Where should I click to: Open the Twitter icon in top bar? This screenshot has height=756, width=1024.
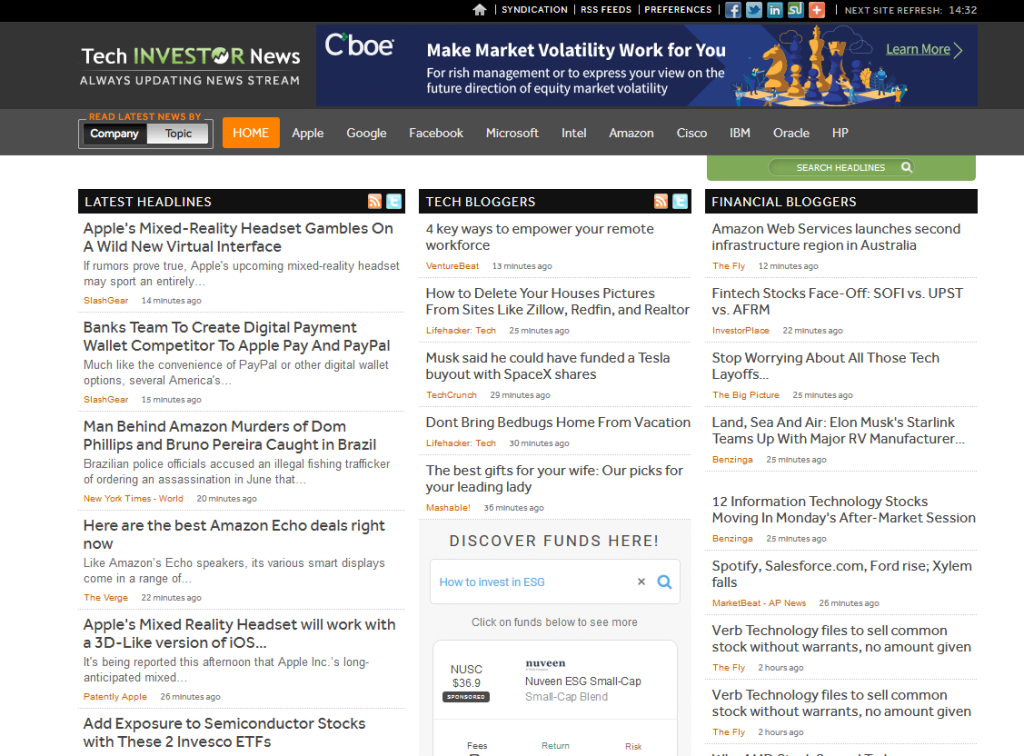754,10
